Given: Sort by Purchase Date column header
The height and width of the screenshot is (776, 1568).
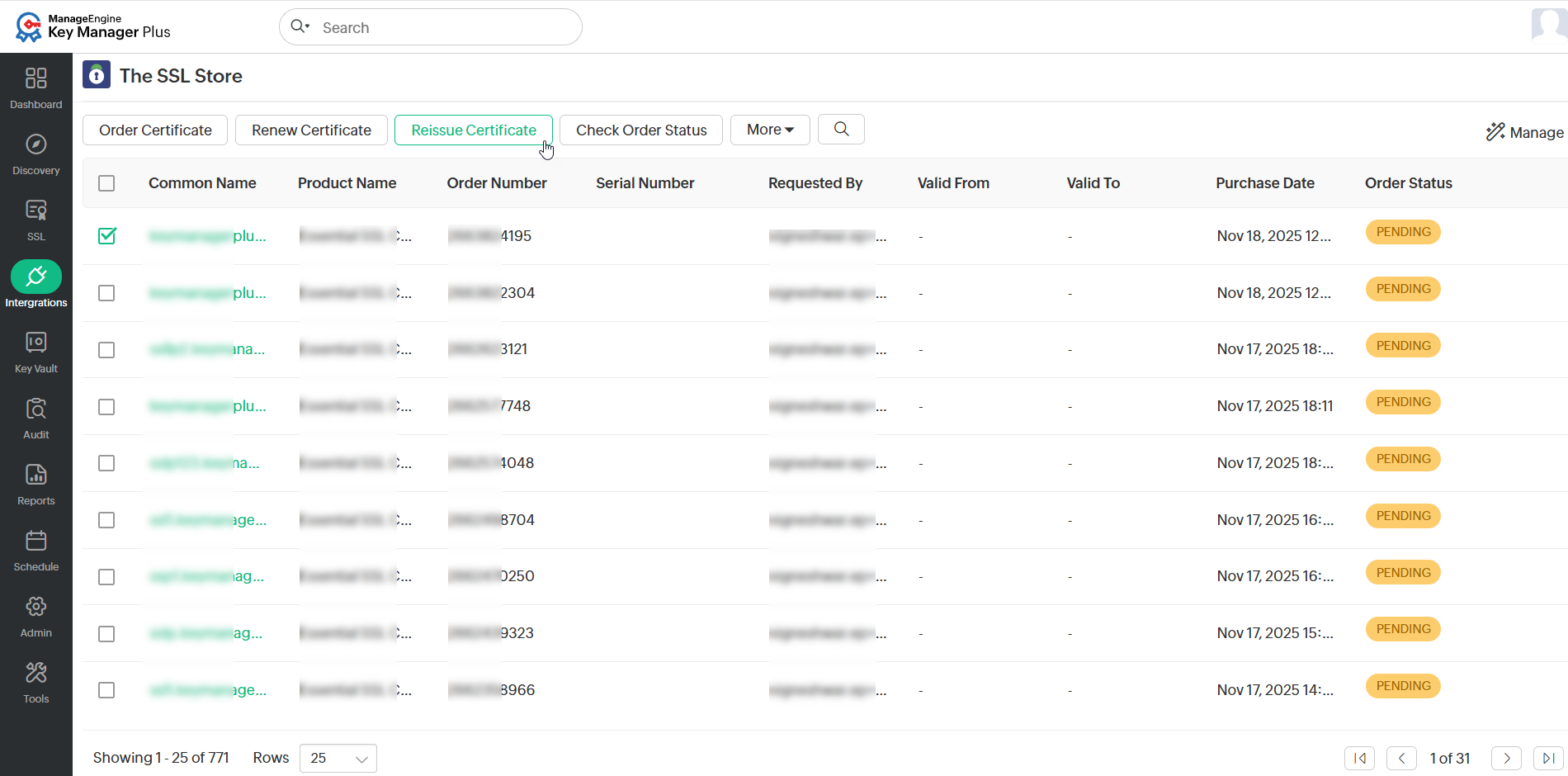Looking at the screenshot, I should pos(1265,183).
